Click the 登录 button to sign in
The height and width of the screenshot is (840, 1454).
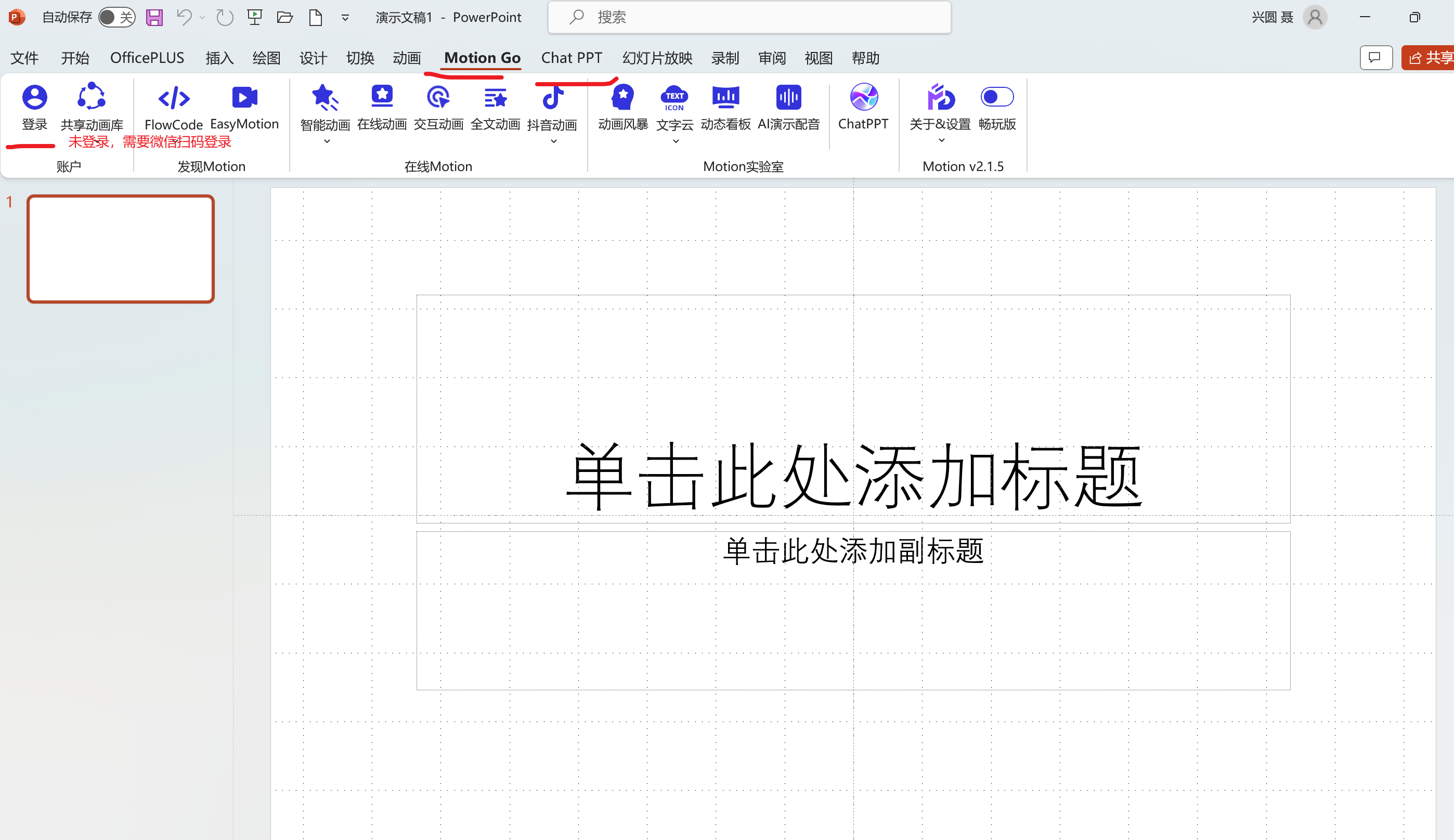35,107
